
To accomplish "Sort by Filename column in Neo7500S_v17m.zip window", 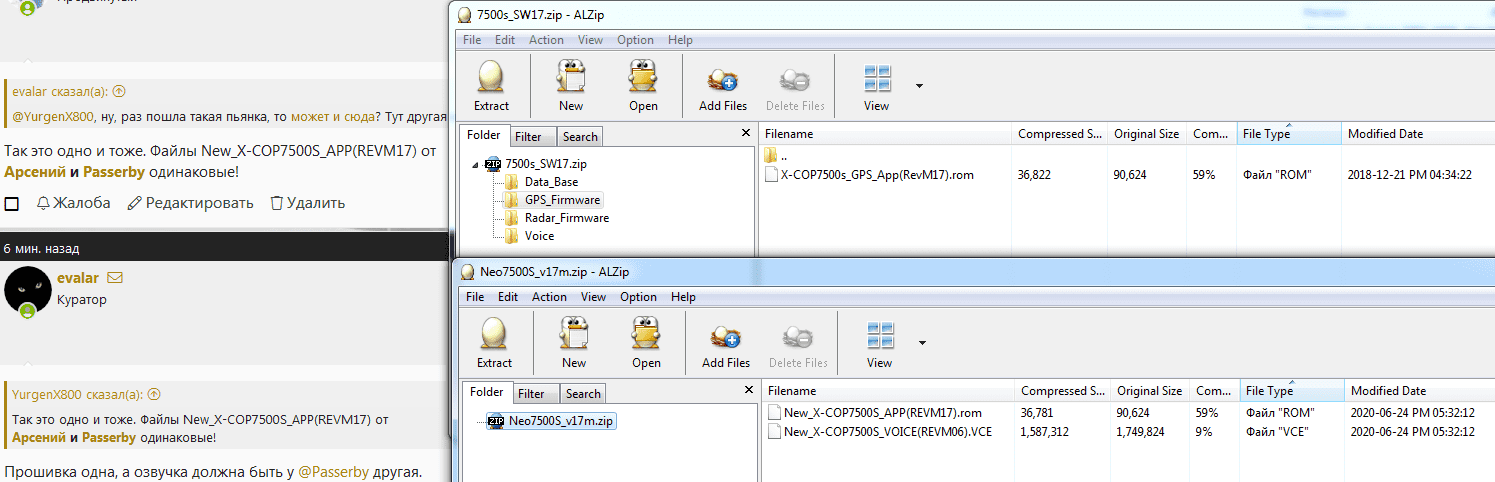I will tap(887, 391).
